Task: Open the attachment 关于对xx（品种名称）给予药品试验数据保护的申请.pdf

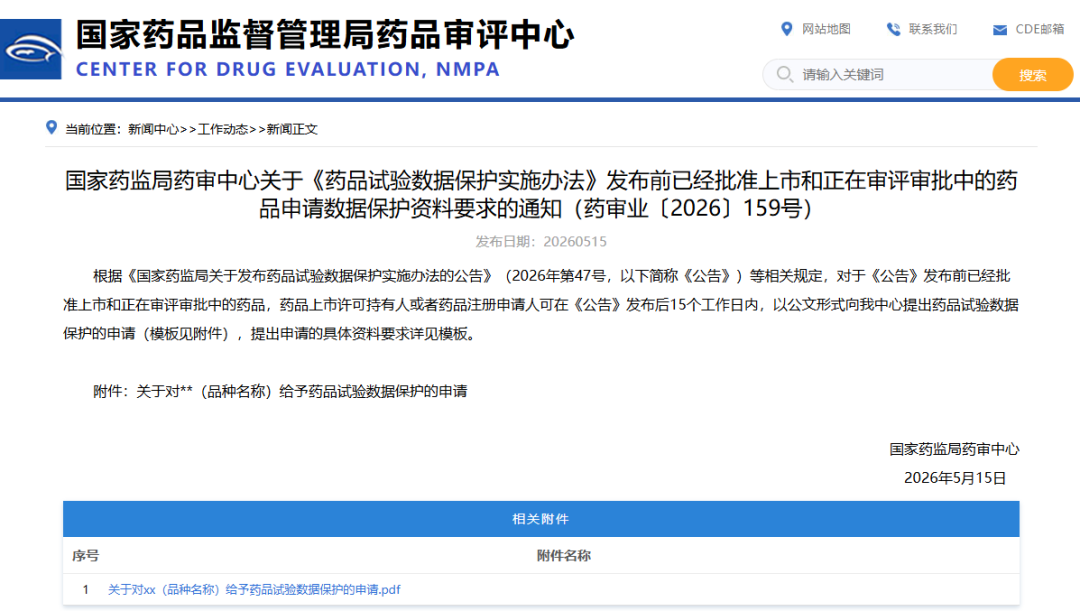Action: tap(254, 590)
